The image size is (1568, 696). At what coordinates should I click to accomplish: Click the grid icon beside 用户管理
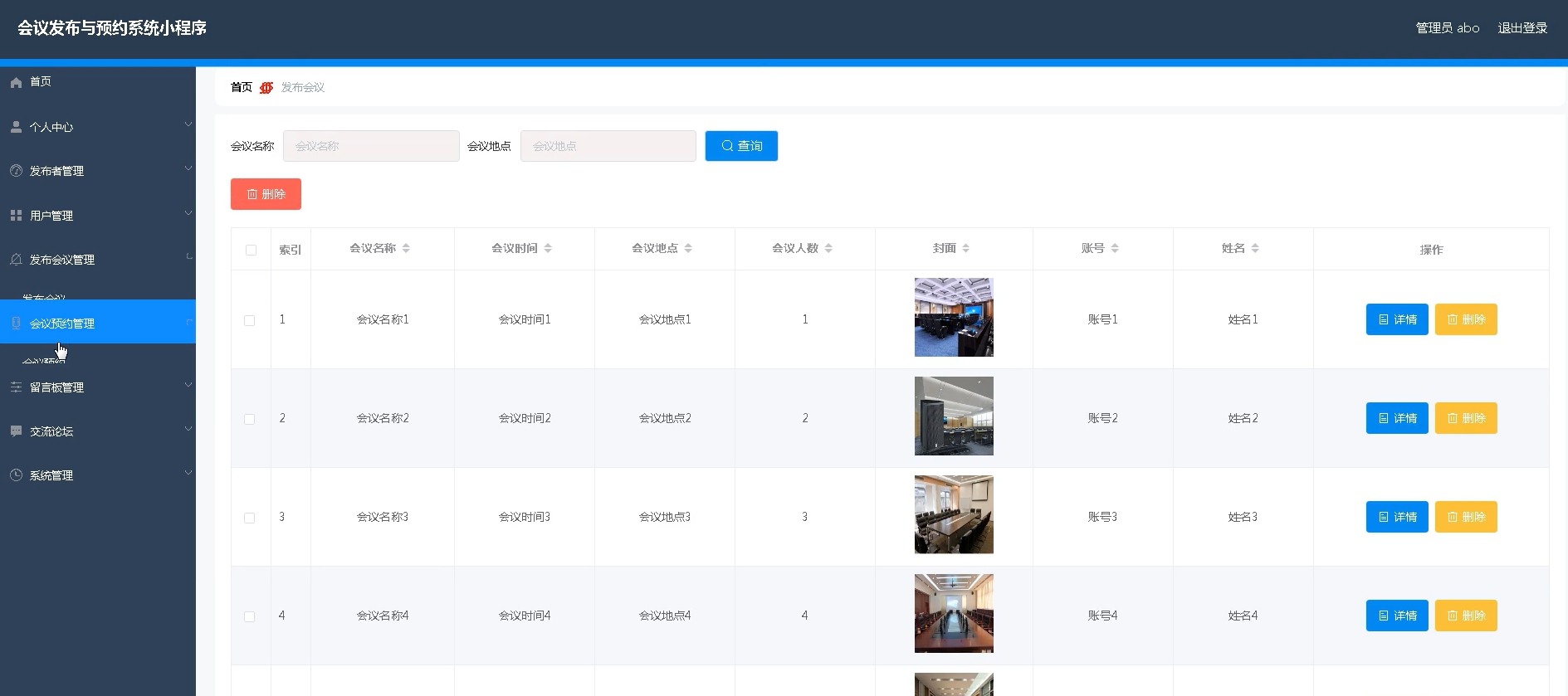pyautogui.click(x=16, y=216)
